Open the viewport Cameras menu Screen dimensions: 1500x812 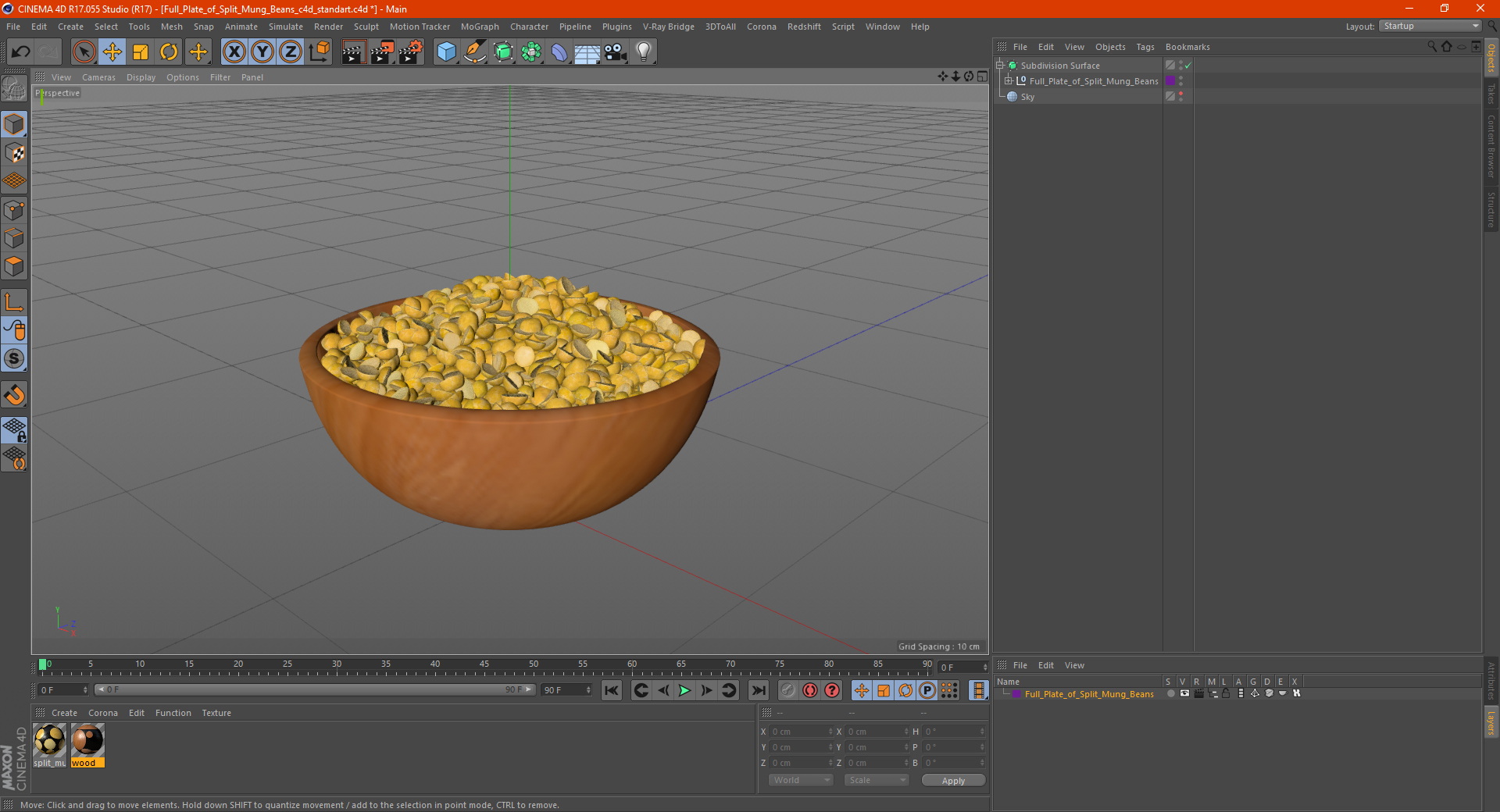tap(98, 77)
